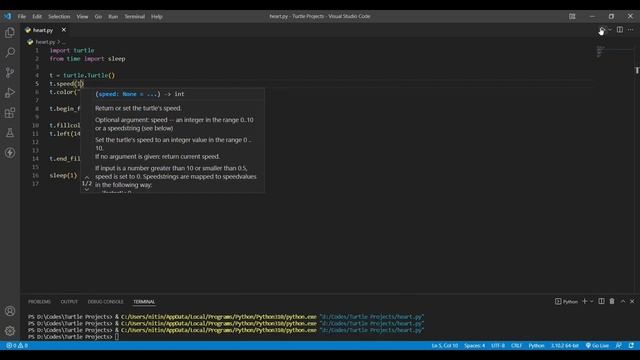
Task: Open the Accounts menu icon
Action: 10,311
